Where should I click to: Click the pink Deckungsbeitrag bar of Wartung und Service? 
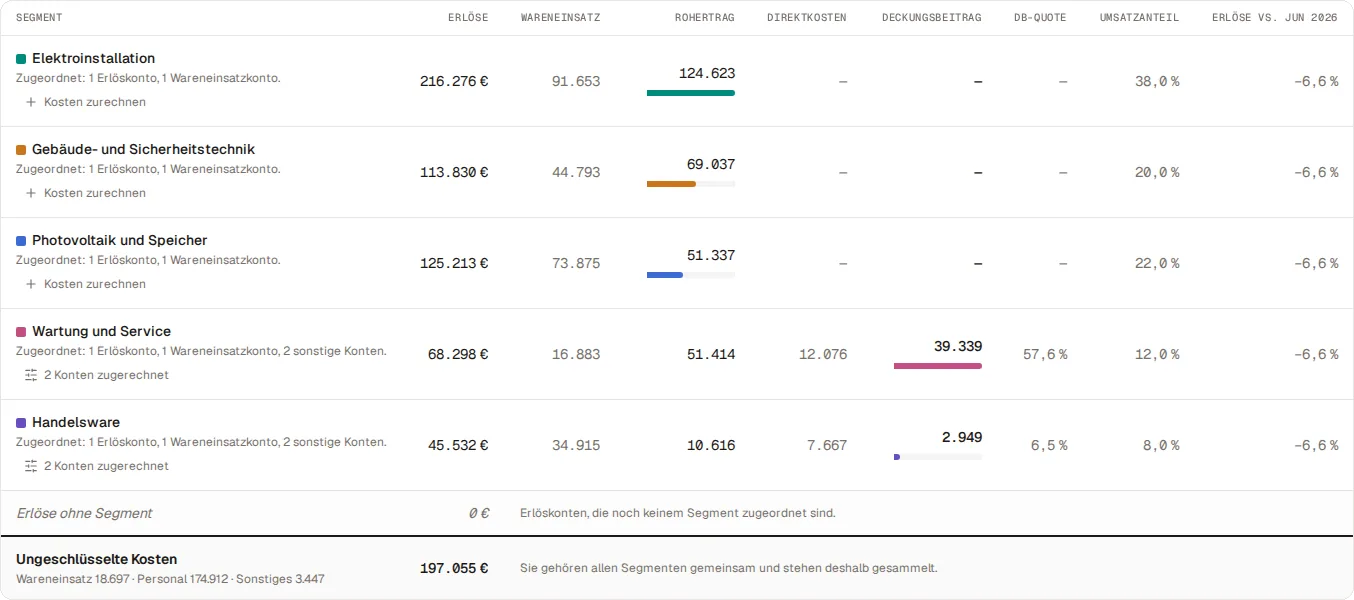[938, 366]
